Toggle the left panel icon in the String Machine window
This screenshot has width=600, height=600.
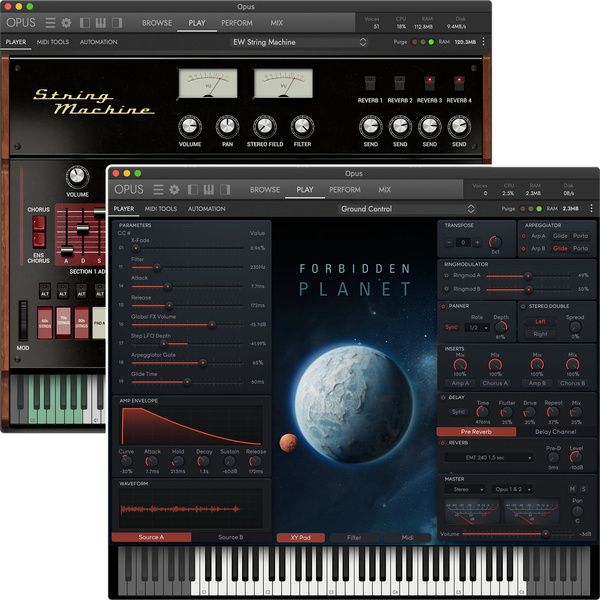coord(85,23)
